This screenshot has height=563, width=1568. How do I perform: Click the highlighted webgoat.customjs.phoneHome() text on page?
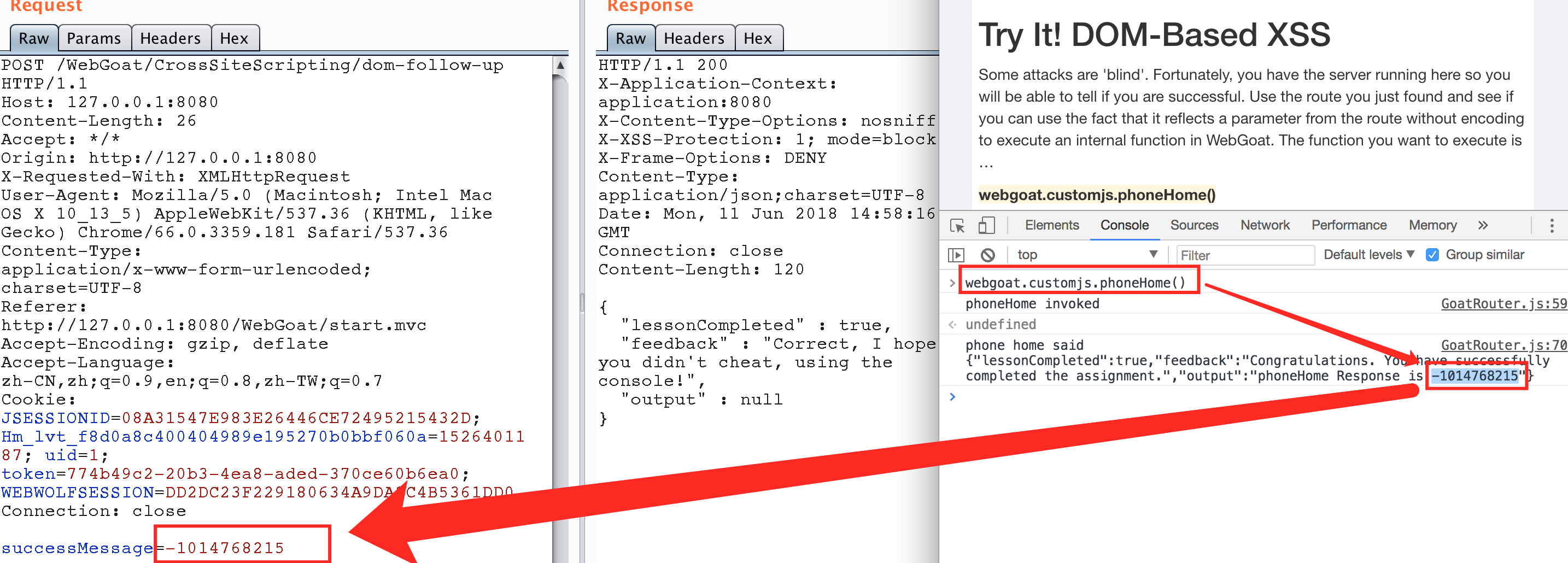[1096, 195]
